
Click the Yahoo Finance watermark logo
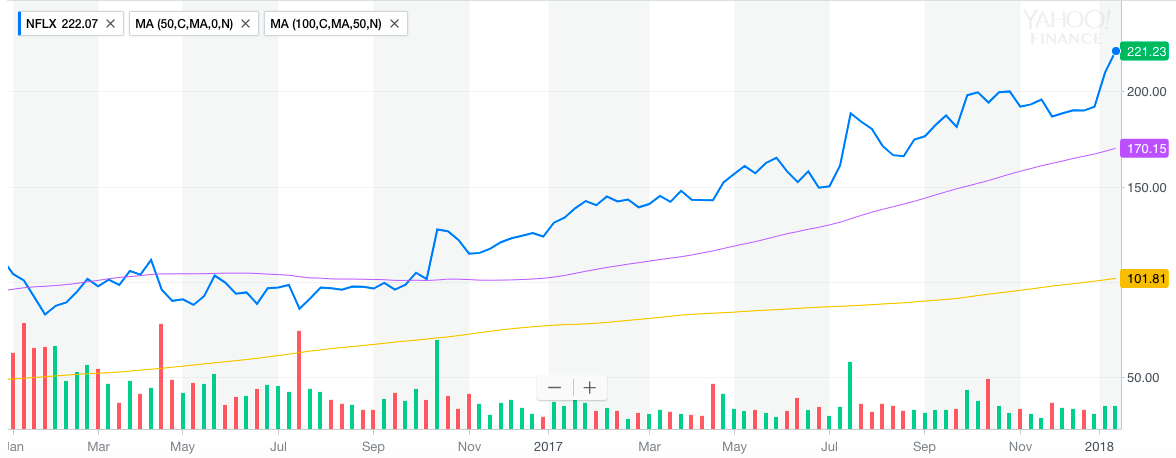click(x=1065, y=26)
